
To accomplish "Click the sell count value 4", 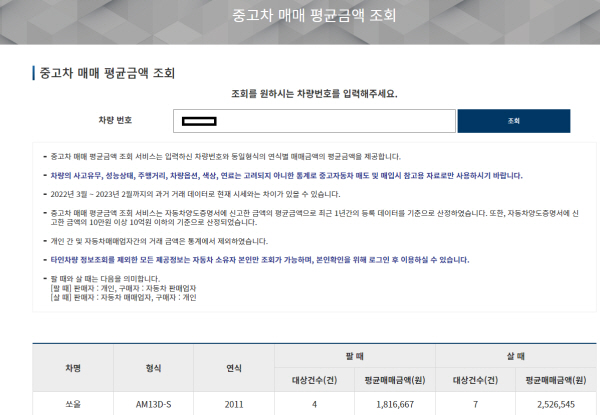I will coord(315,404).
